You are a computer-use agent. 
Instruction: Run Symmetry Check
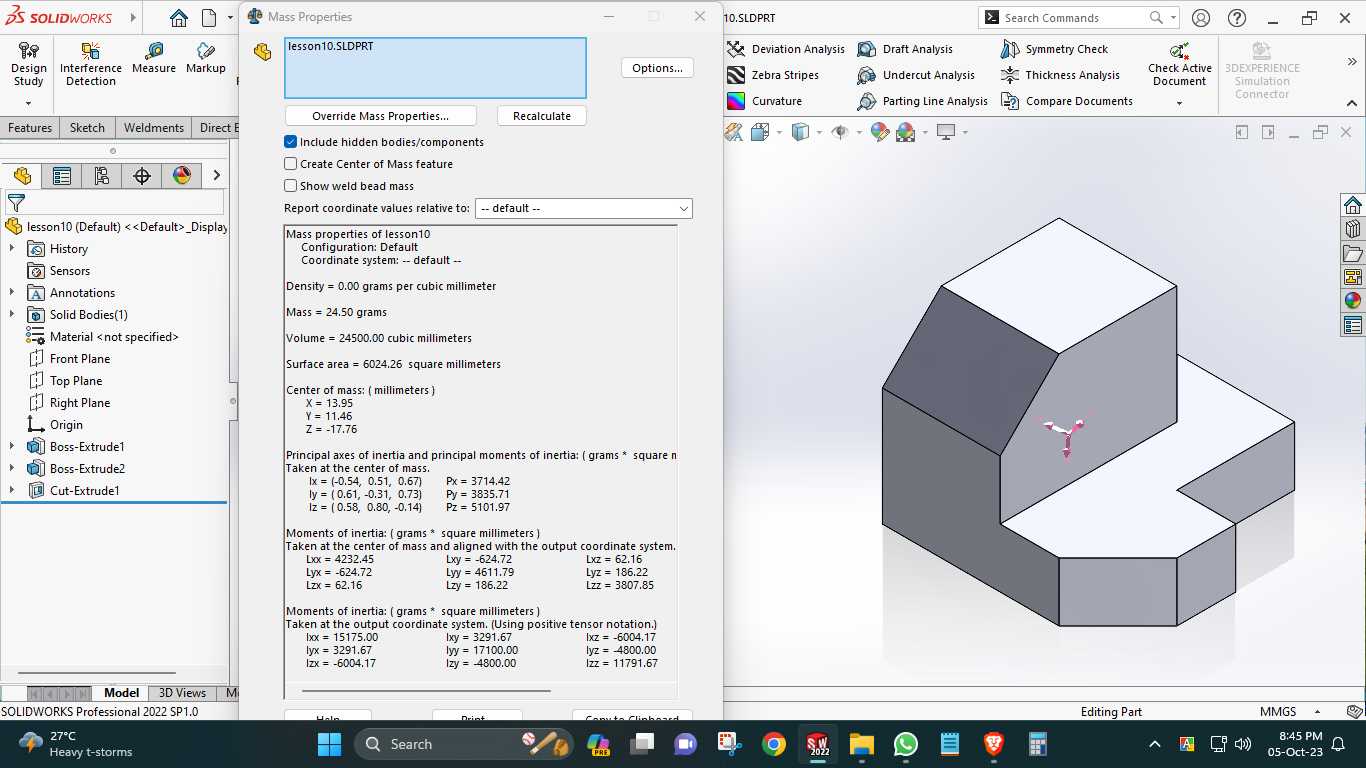click(1055, 49)
